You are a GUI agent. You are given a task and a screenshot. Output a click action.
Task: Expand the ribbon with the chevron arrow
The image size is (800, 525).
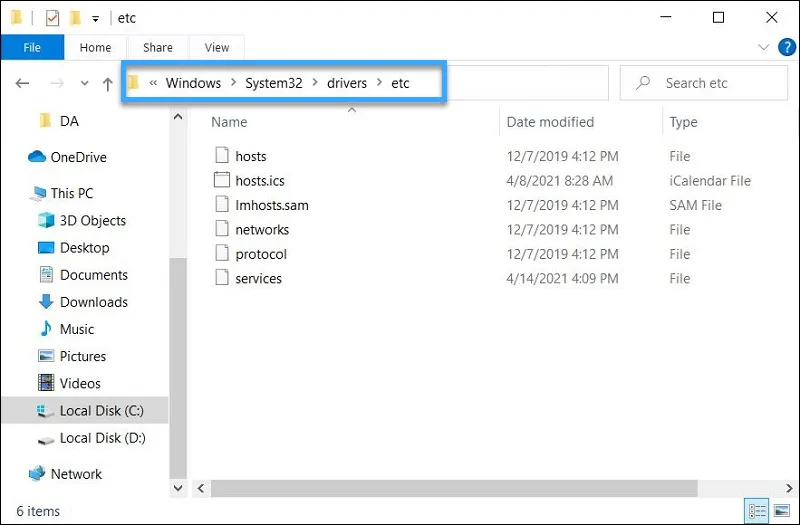click(x=763, y=47)
